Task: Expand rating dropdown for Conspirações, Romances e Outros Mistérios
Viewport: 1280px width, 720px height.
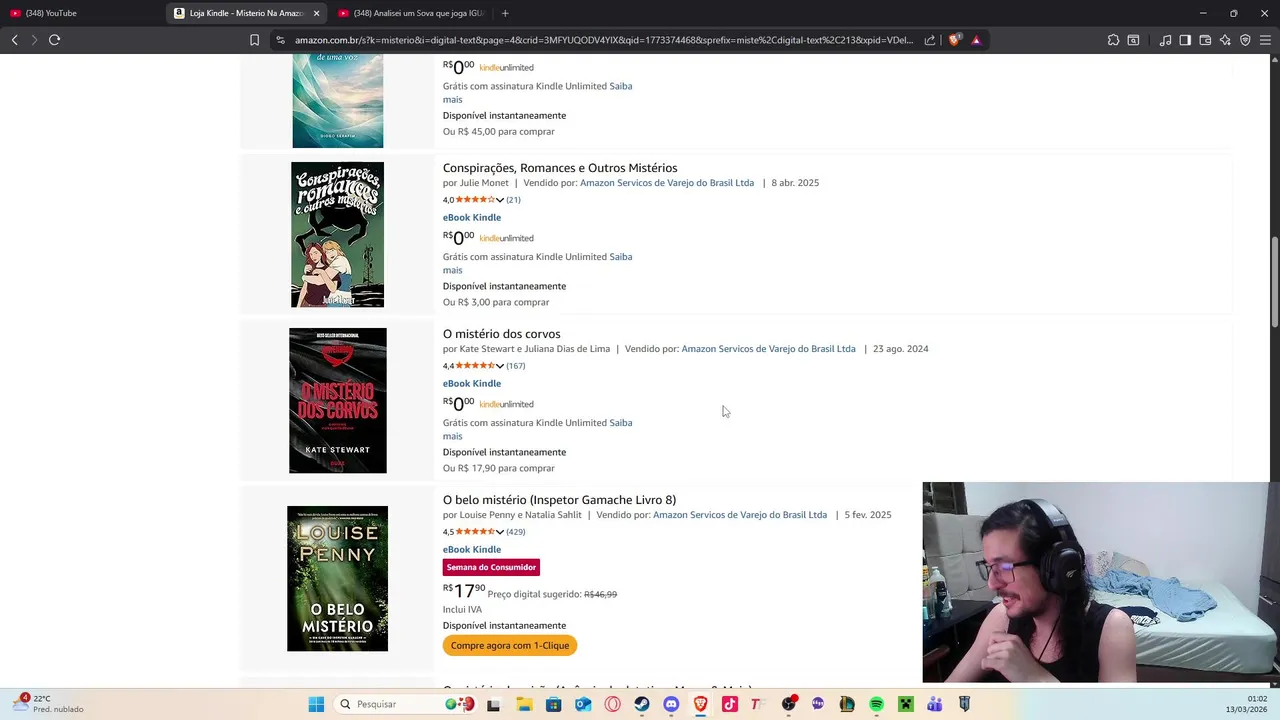Action: (x=500, y=200)
